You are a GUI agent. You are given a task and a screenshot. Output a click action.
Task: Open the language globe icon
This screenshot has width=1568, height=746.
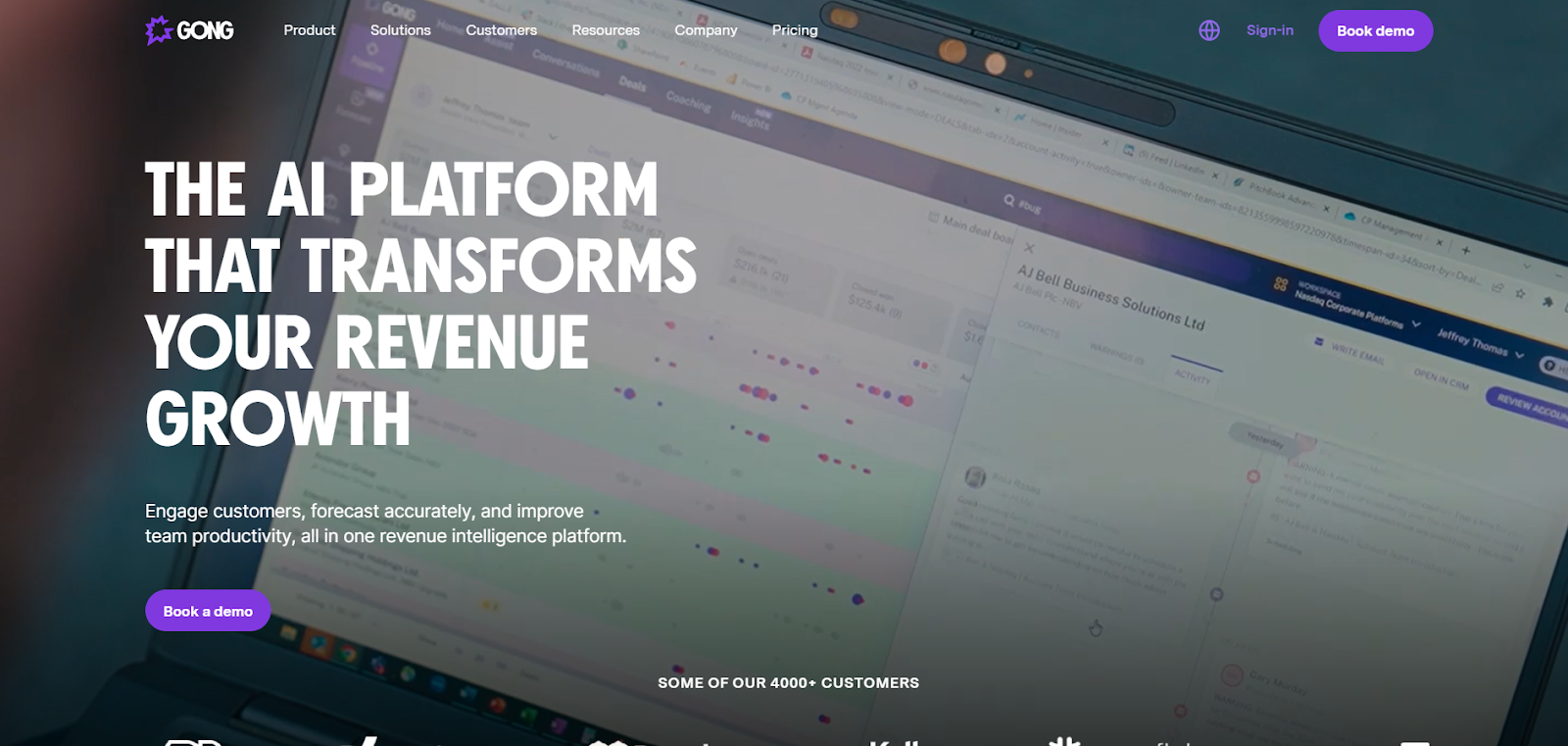click(1209, 30)
